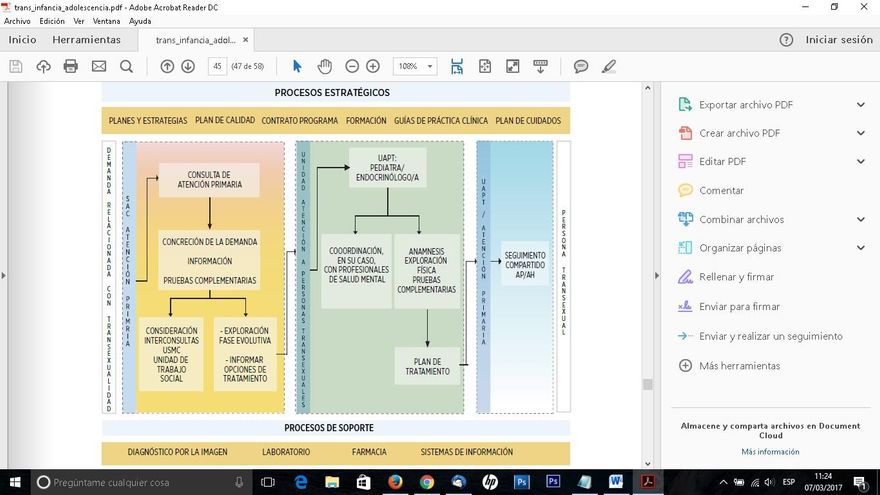This screenshot has height=495, width=880.
Task: Click the zoom in plus button
Action: pos(373,66)
